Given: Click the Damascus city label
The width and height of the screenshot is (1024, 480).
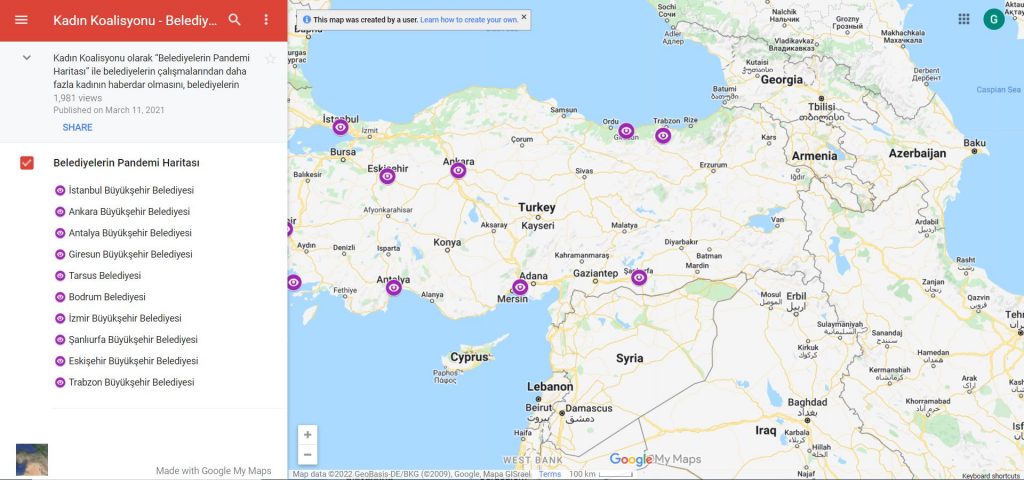Looking at the screenshot, I should pyautogui.click(x=589, y=408).
